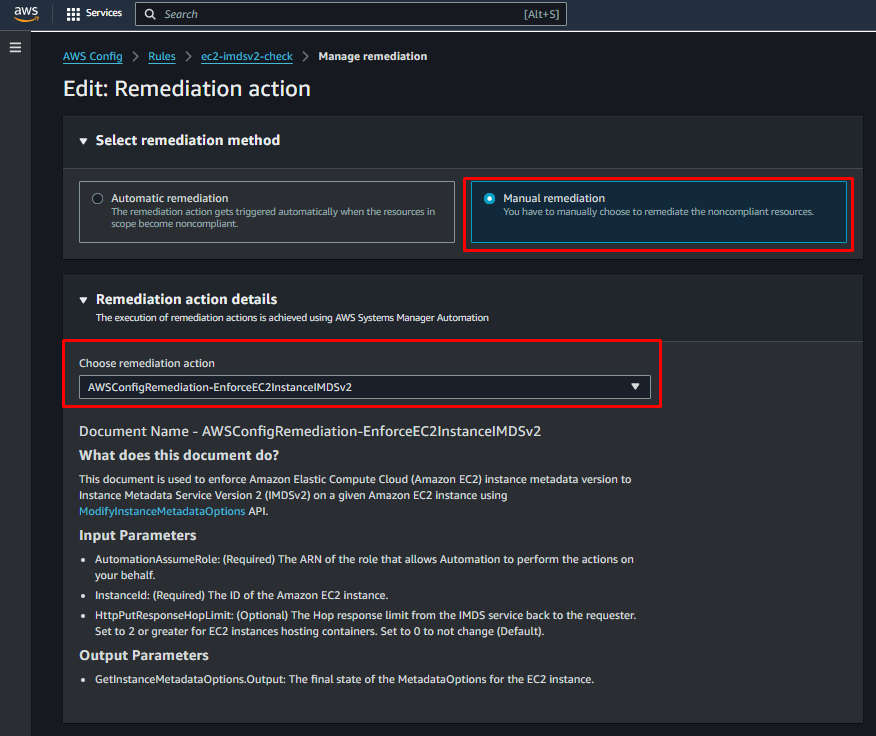Screen dimensions: 876x736
Task: Collapse the Select remediation method section
Action: click(83, 141)
